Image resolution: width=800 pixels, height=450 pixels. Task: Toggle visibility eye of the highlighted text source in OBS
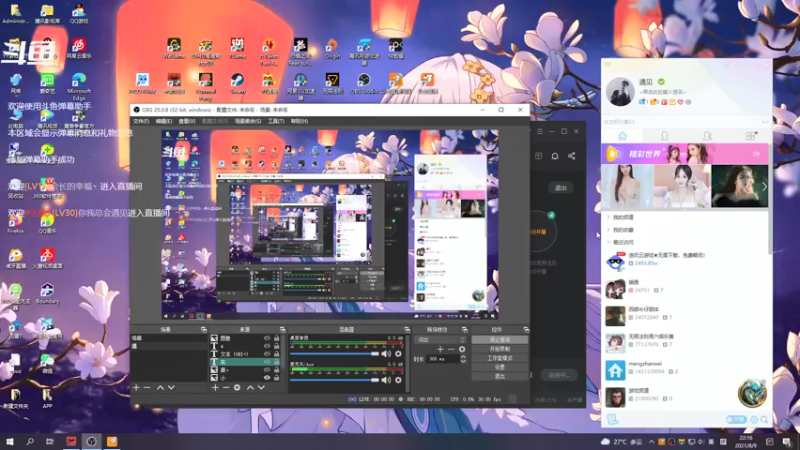[267, 362]
